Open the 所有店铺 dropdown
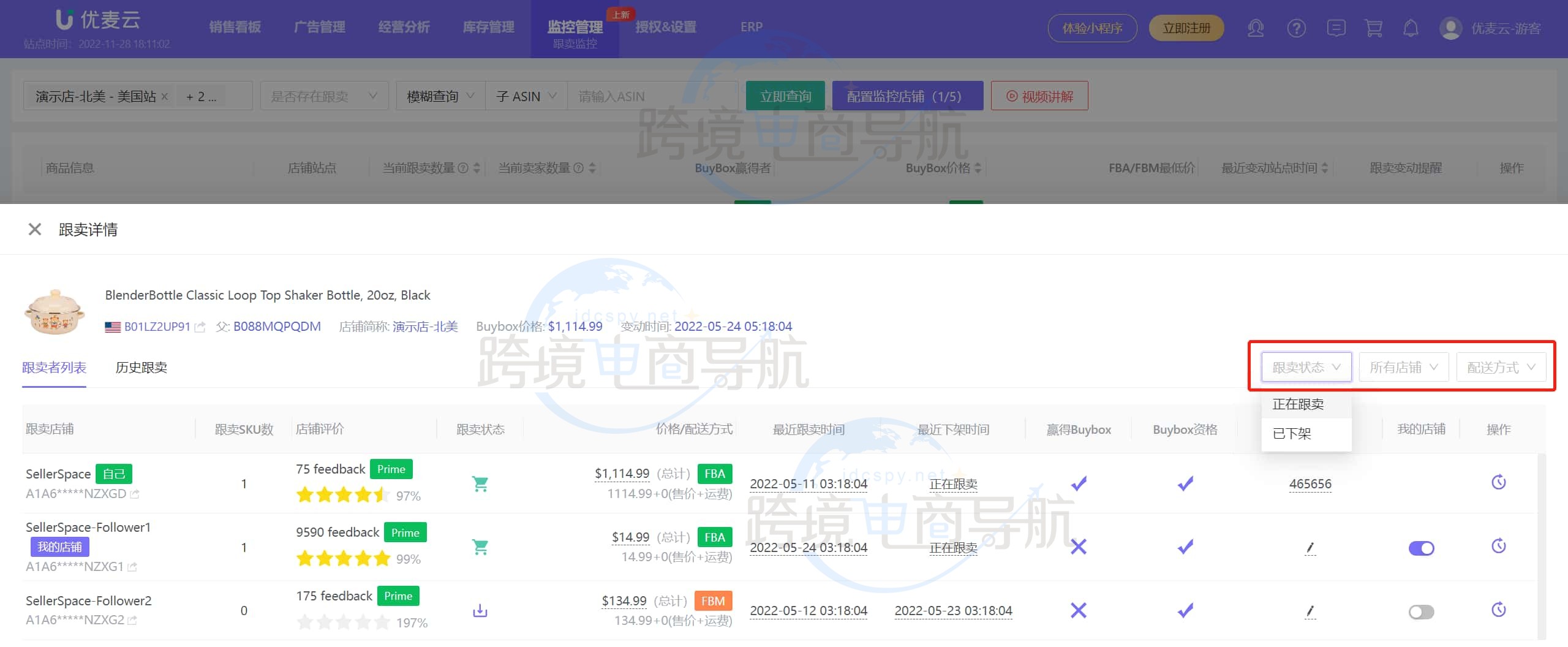 [1403, 366]
